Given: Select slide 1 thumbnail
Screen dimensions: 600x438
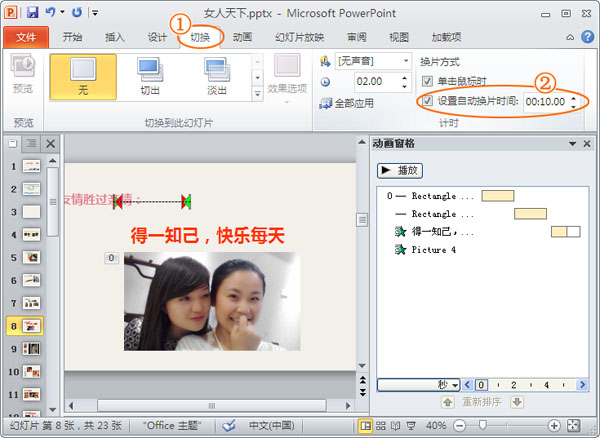Looking at the screenshot, I should tap(31, 166).
